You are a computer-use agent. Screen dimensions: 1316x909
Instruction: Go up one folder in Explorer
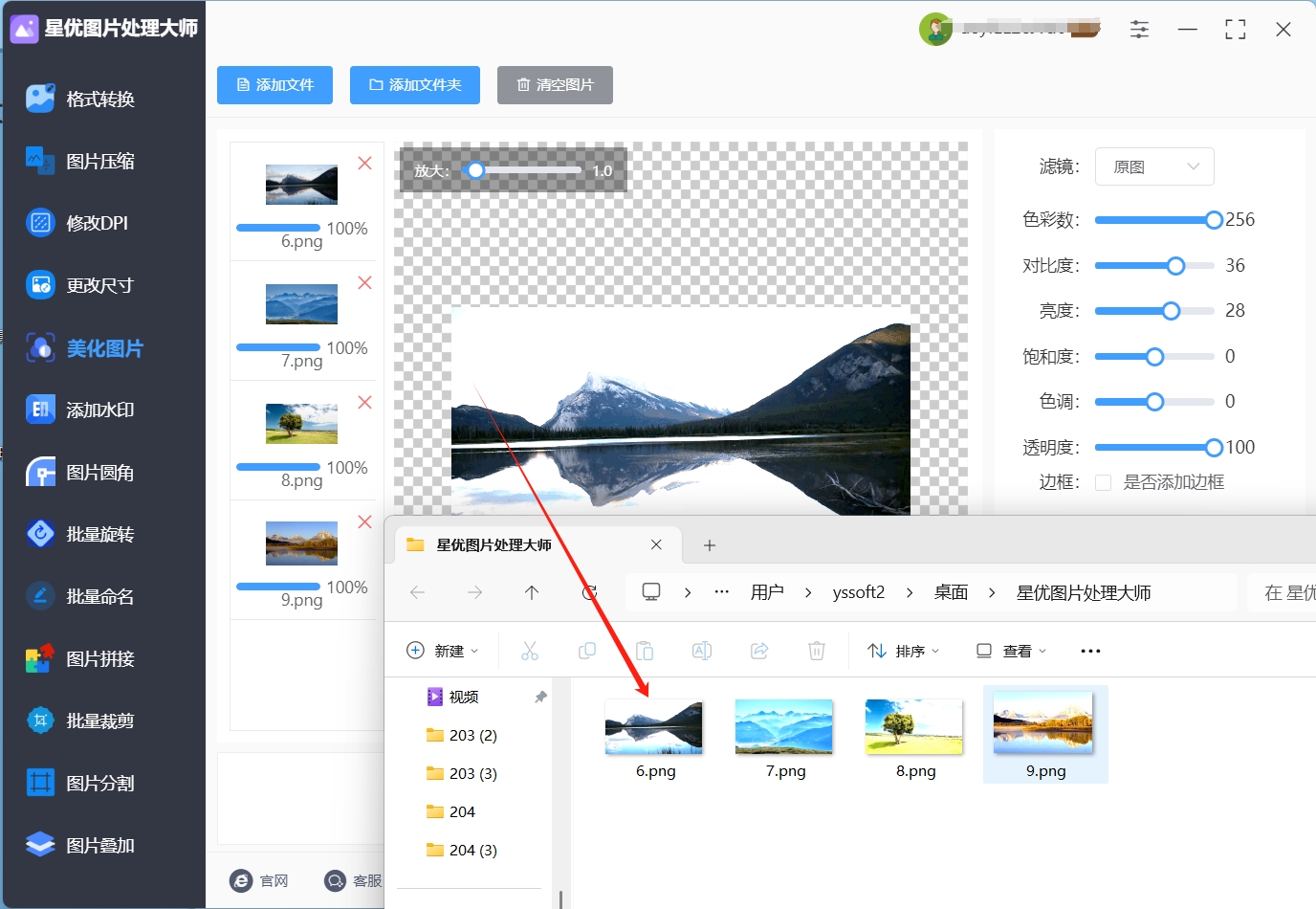[532, 592]
